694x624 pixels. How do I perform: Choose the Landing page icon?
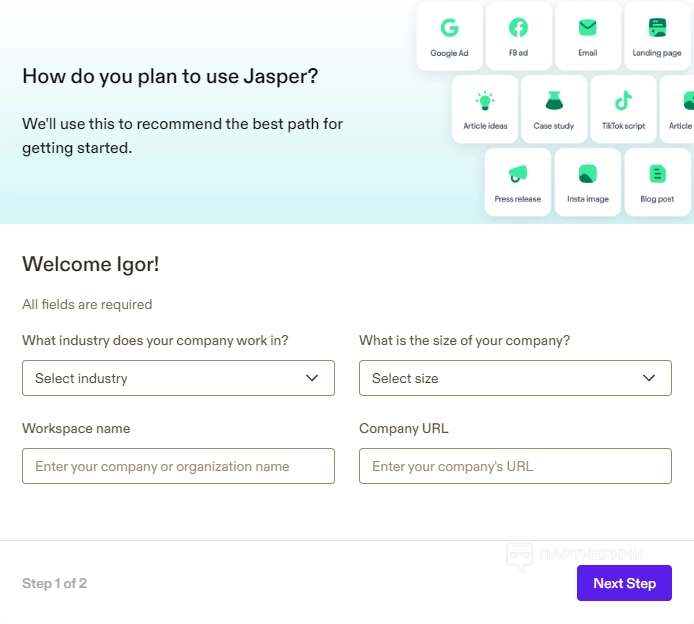657,28
